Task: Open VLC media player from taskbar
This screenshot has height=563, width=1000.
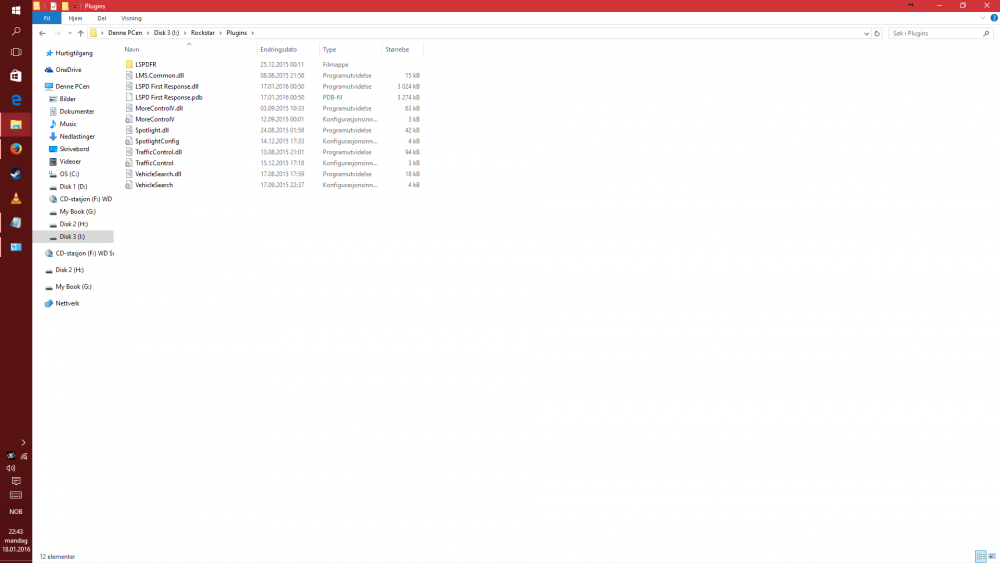Action: 16,198
